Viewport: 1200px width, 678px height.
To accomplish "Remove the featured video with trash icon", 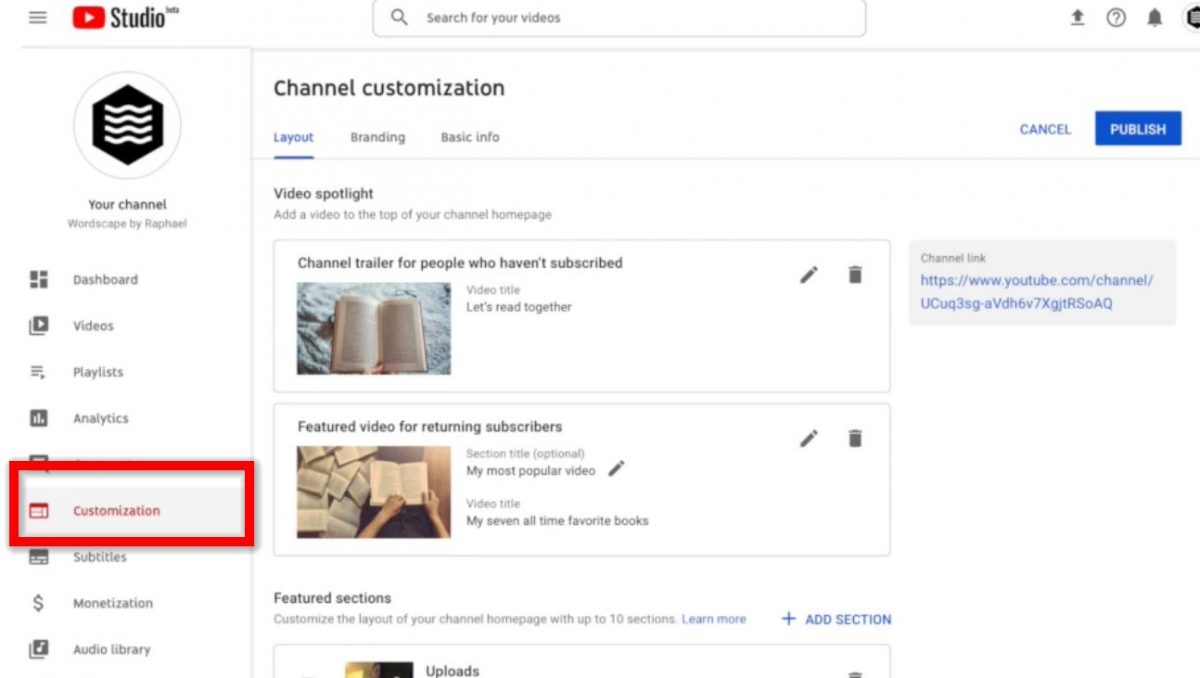I will pos(855,438).
